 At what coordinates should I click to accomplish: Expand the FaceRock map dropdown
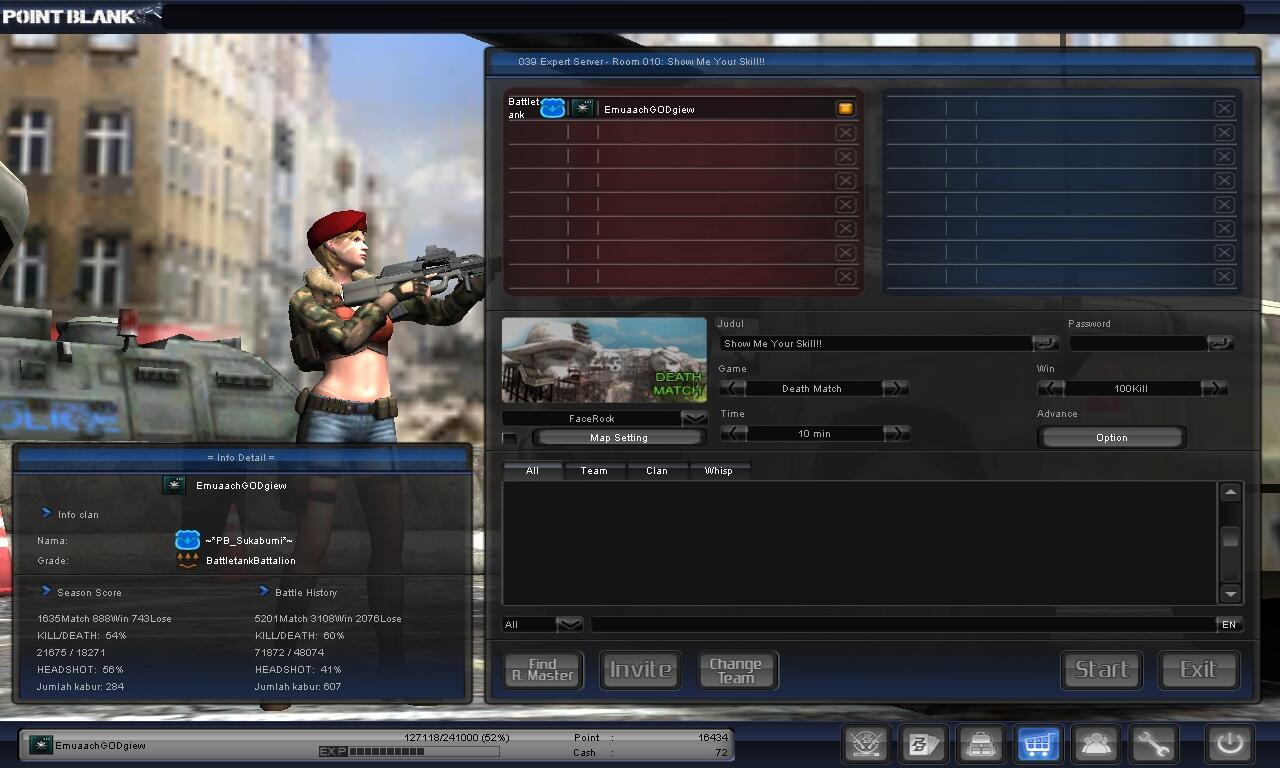click(x=694, y=418)
